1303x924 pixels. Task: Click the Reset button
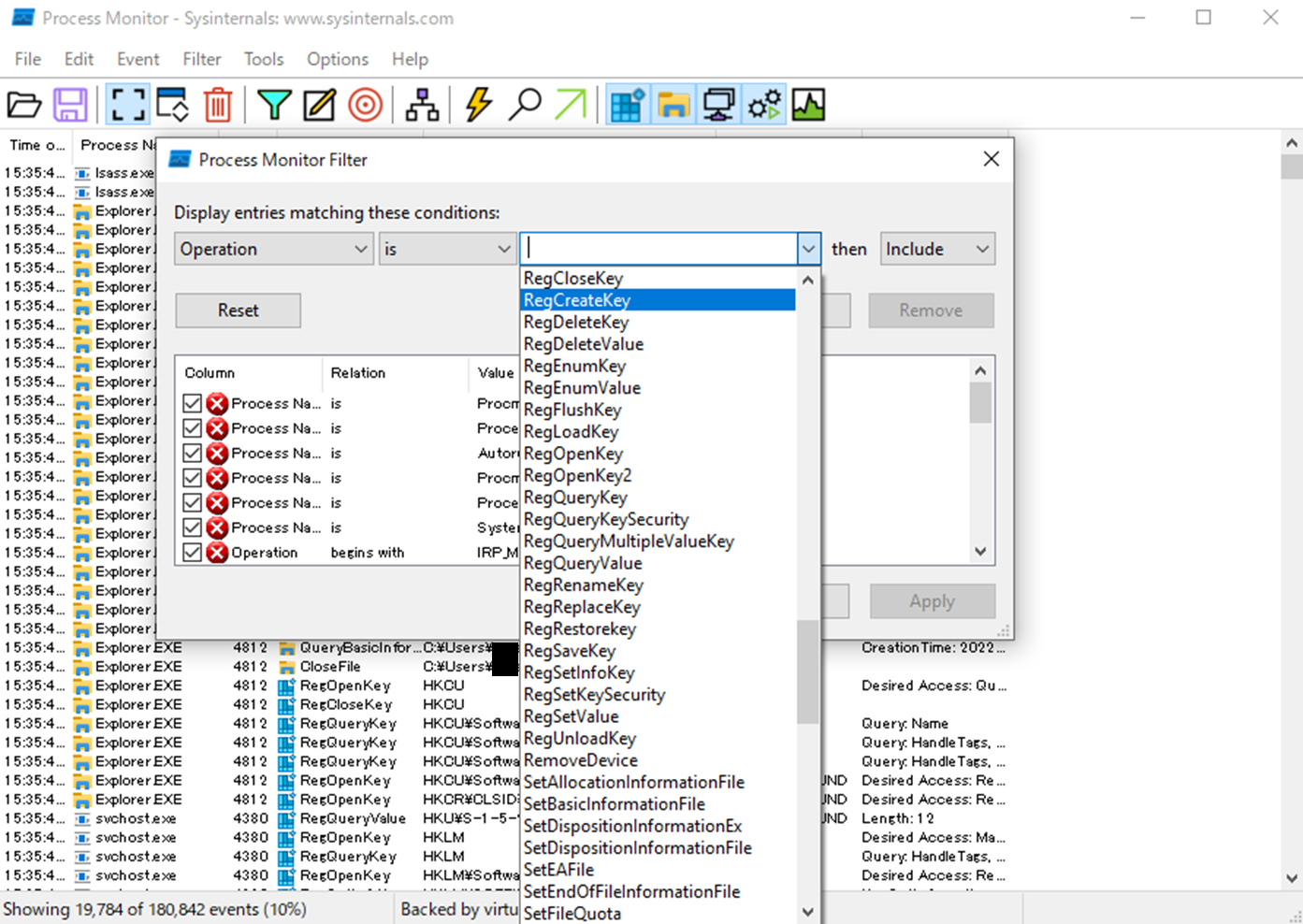238,310
